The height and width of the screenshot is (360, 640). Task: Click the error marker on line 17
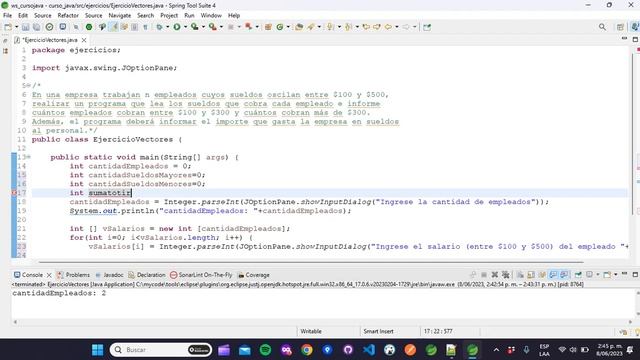coord(14,193)
